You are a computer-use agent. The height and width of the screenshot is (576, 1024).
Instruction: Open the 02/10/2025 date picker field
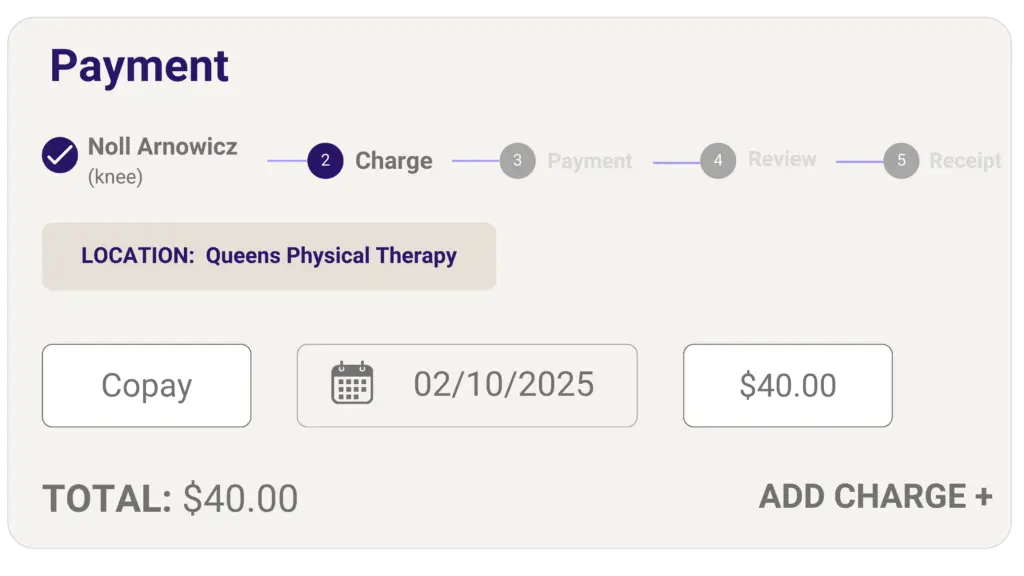coord(467,386)
